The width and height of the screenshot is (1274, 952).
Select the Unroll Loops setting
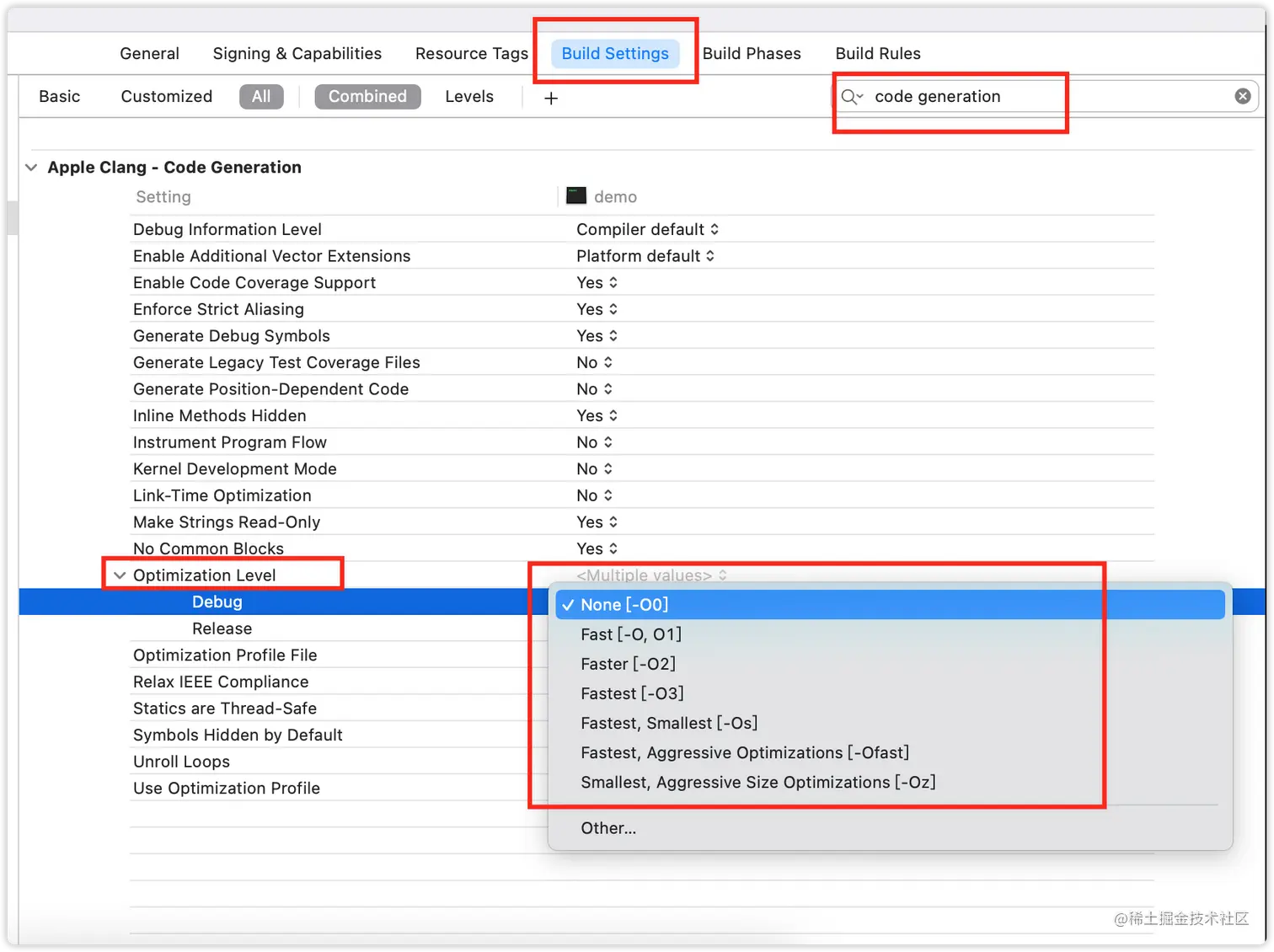[181, 762]
